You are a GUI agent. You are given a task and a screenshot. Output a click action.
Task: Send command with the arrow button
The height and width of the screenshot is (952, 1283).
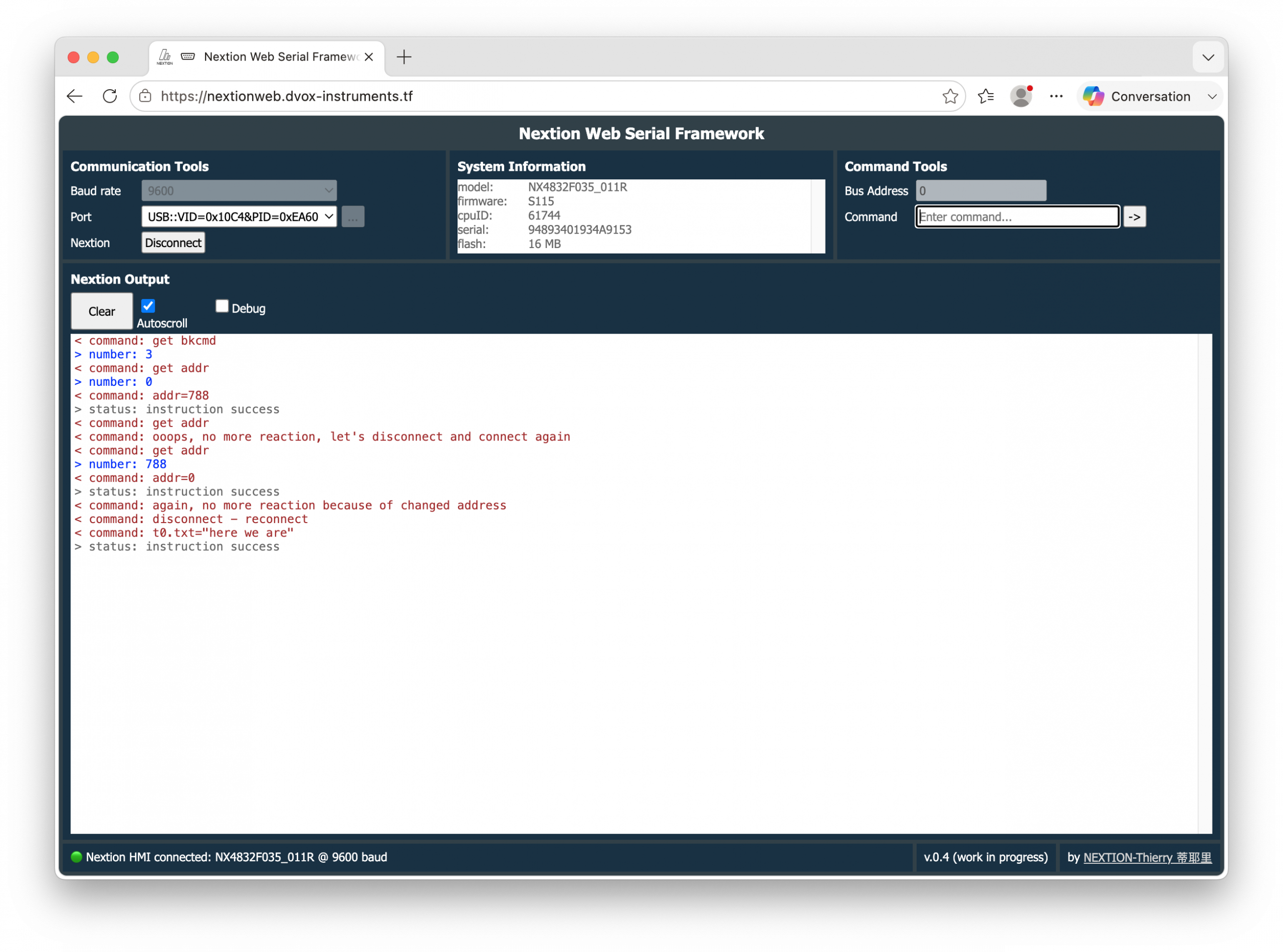(1134, 216)
